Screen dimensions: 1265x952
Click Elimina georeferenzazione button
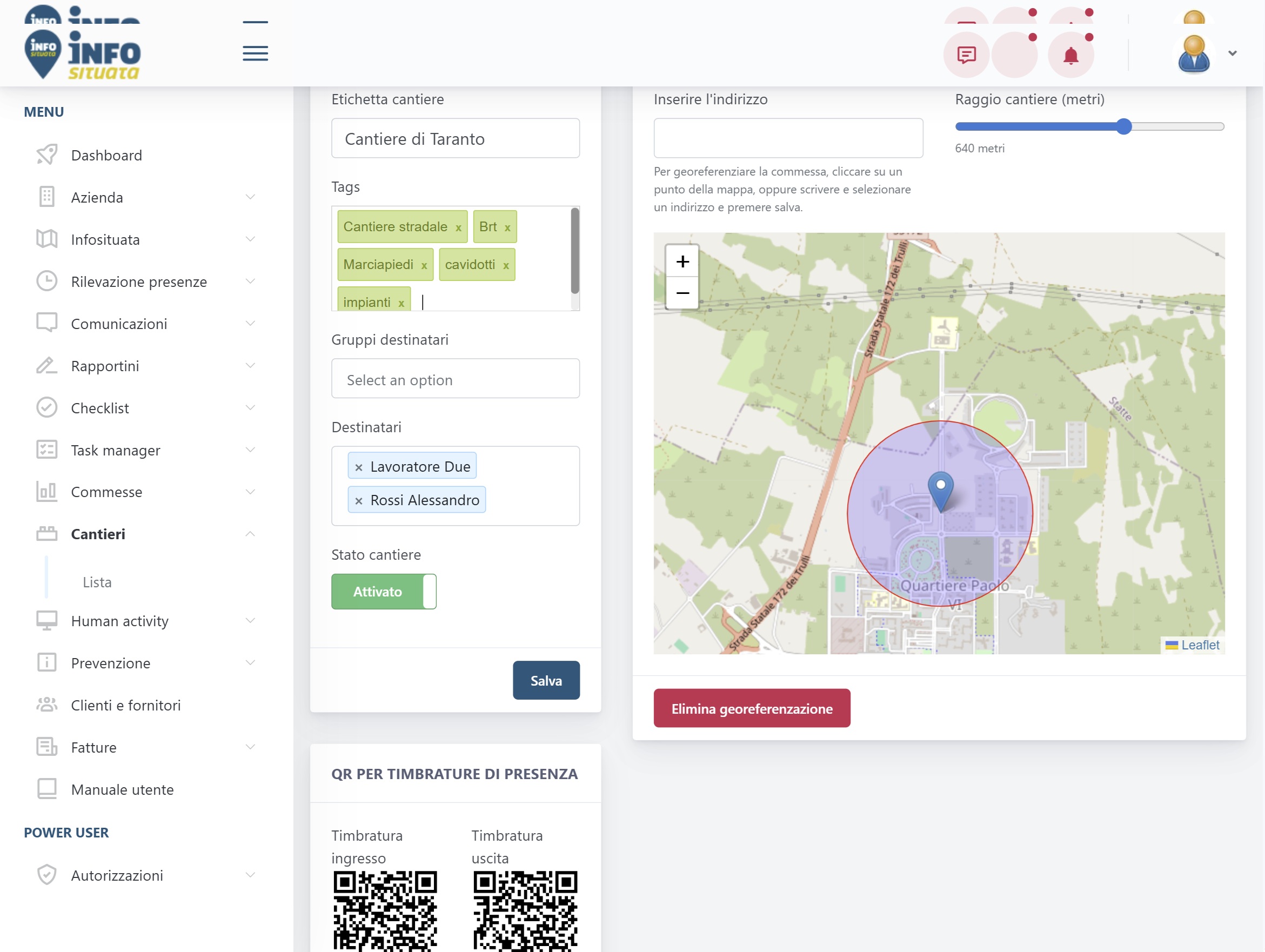pyautogui.click(x=752, y=708)
